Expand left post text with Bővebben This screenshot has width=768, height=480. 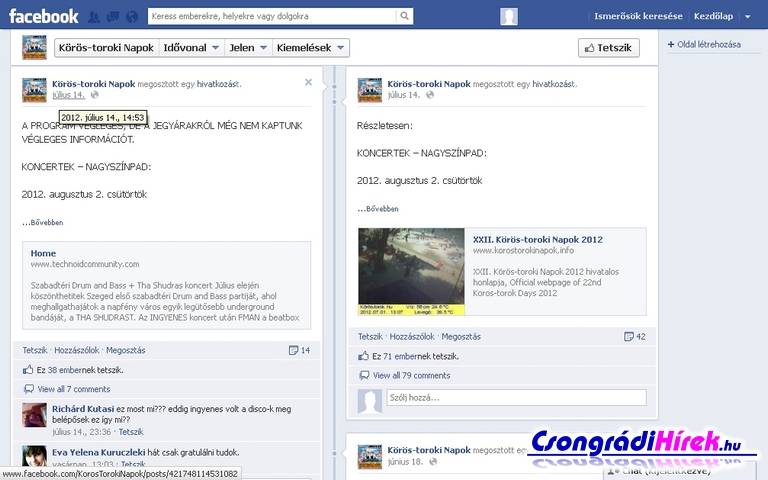click(47, 222)
